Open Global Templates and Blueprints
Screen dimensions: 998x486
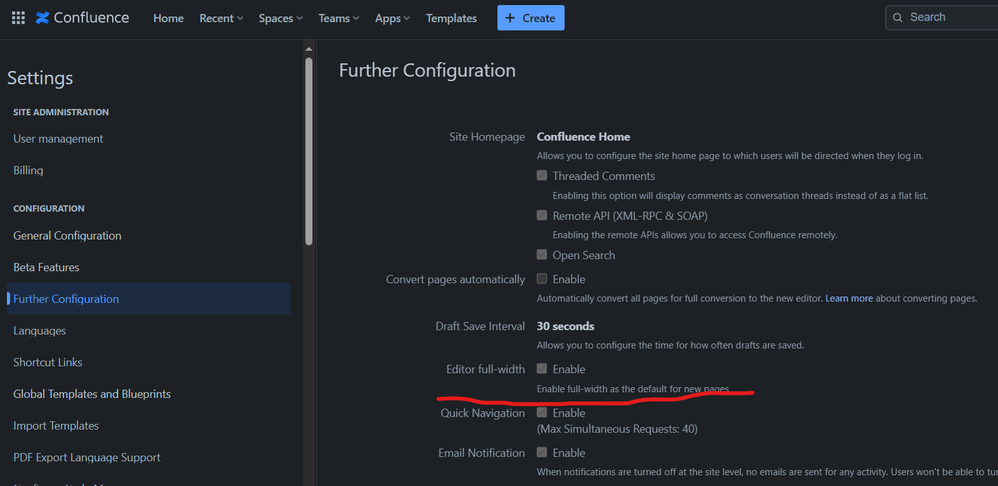pos(92,394)
